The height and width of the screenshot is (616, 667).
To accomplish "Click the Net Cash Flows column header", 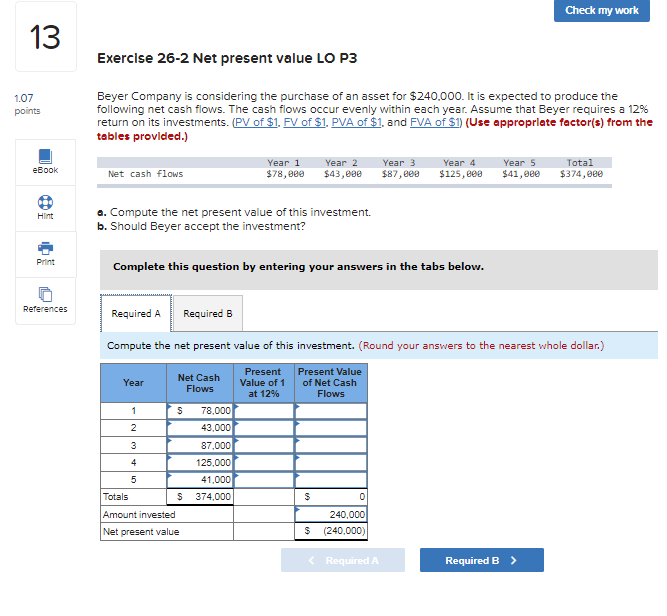I will (x=199, y=383).
